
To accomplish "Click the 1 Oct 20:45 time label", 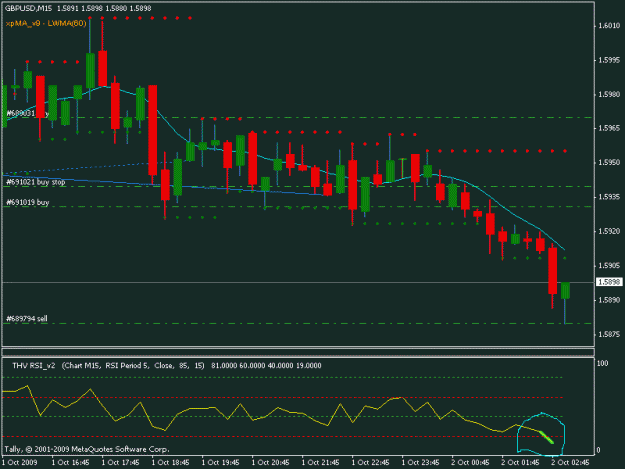I will 270,463.
